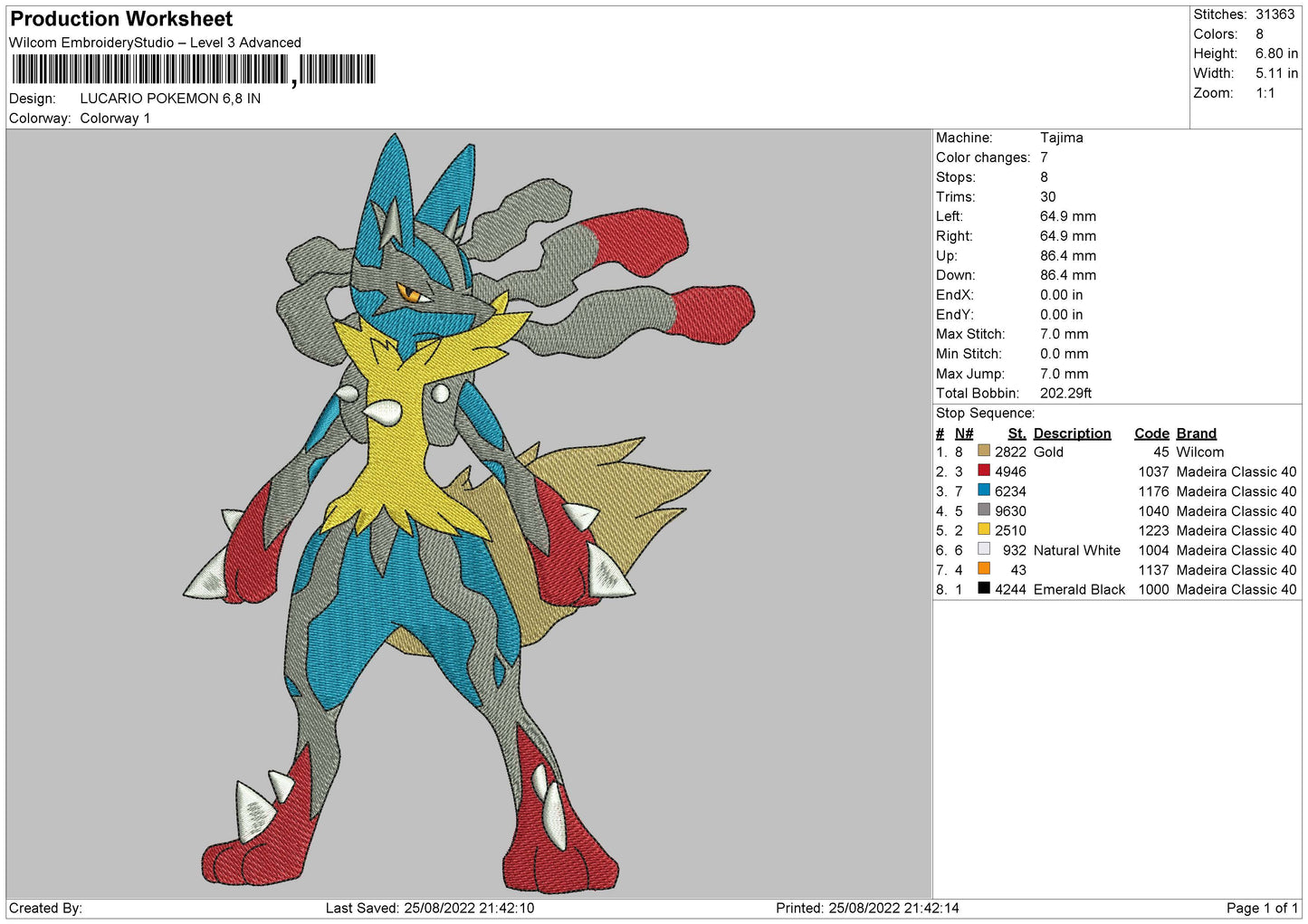Click the yellow 2510 color swatch
Viewport: 1308px width, 924px height.
tap(984, 529)
